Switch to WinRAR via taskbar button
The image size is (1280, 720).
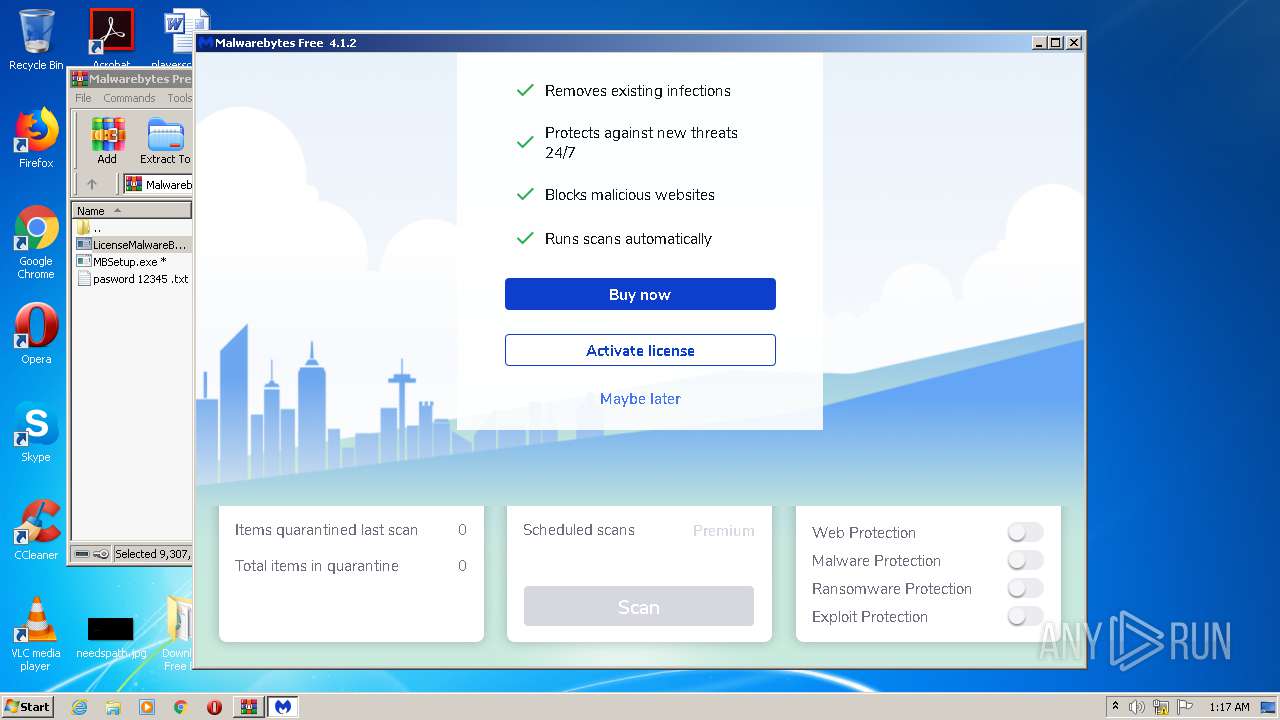[248, 707]
